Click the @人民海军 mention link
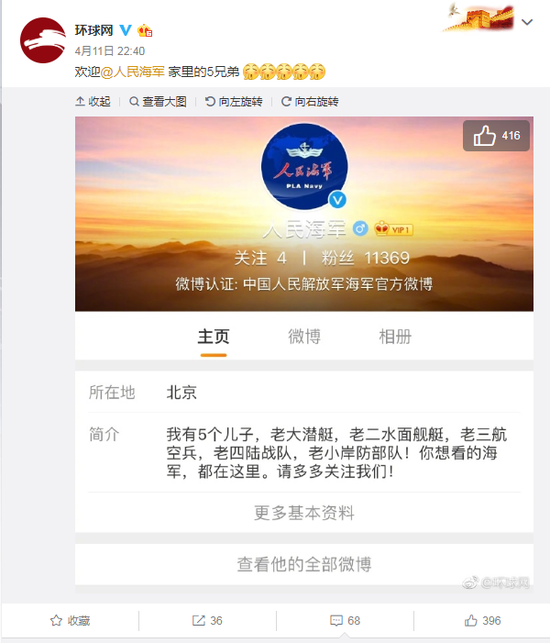The image size is (550, 643). pos(132,72)
